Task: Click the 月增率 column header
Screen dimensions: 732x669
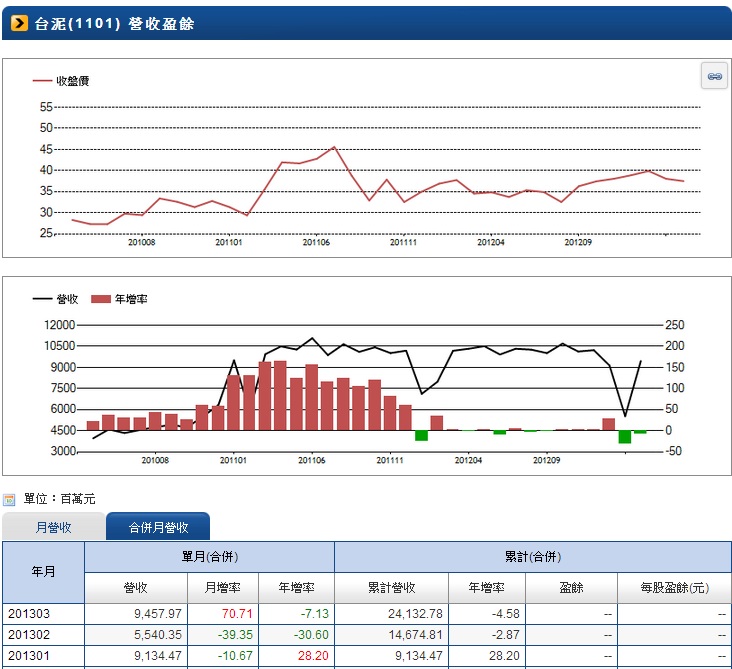Action: coord(223,587)
